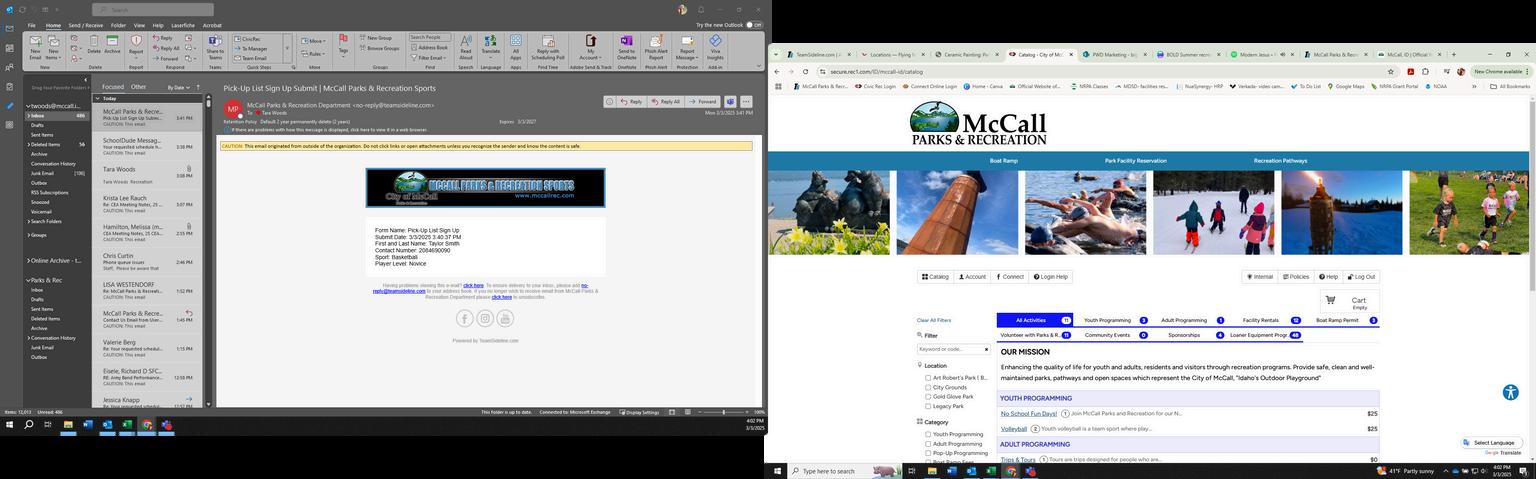Click Read Aloud in Outlook ribbon

(466, 47)
